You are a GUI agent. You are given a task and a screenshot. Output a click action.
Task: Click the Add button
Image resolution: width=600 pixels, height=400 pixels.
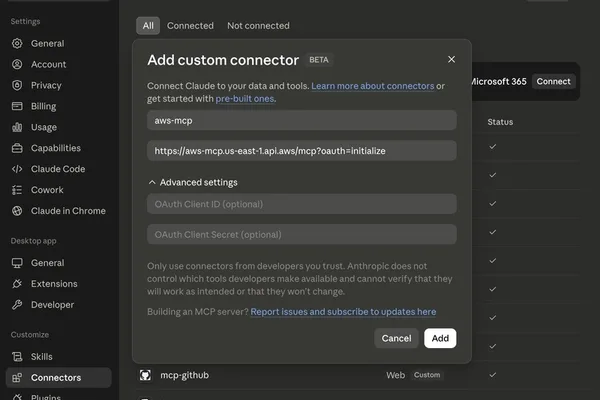coord(440,338)
